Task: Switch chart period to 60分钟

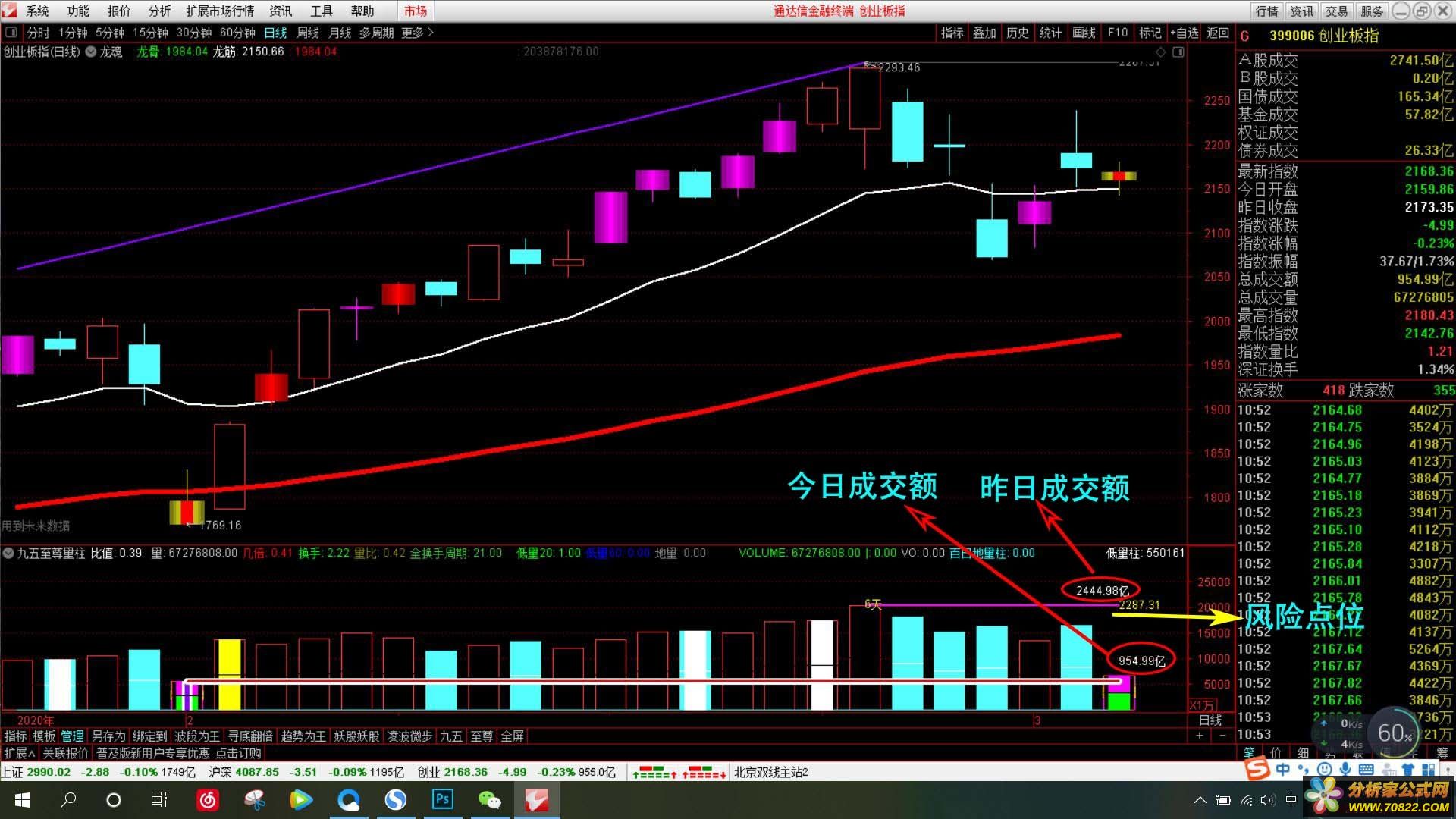Action: (237, 33)
